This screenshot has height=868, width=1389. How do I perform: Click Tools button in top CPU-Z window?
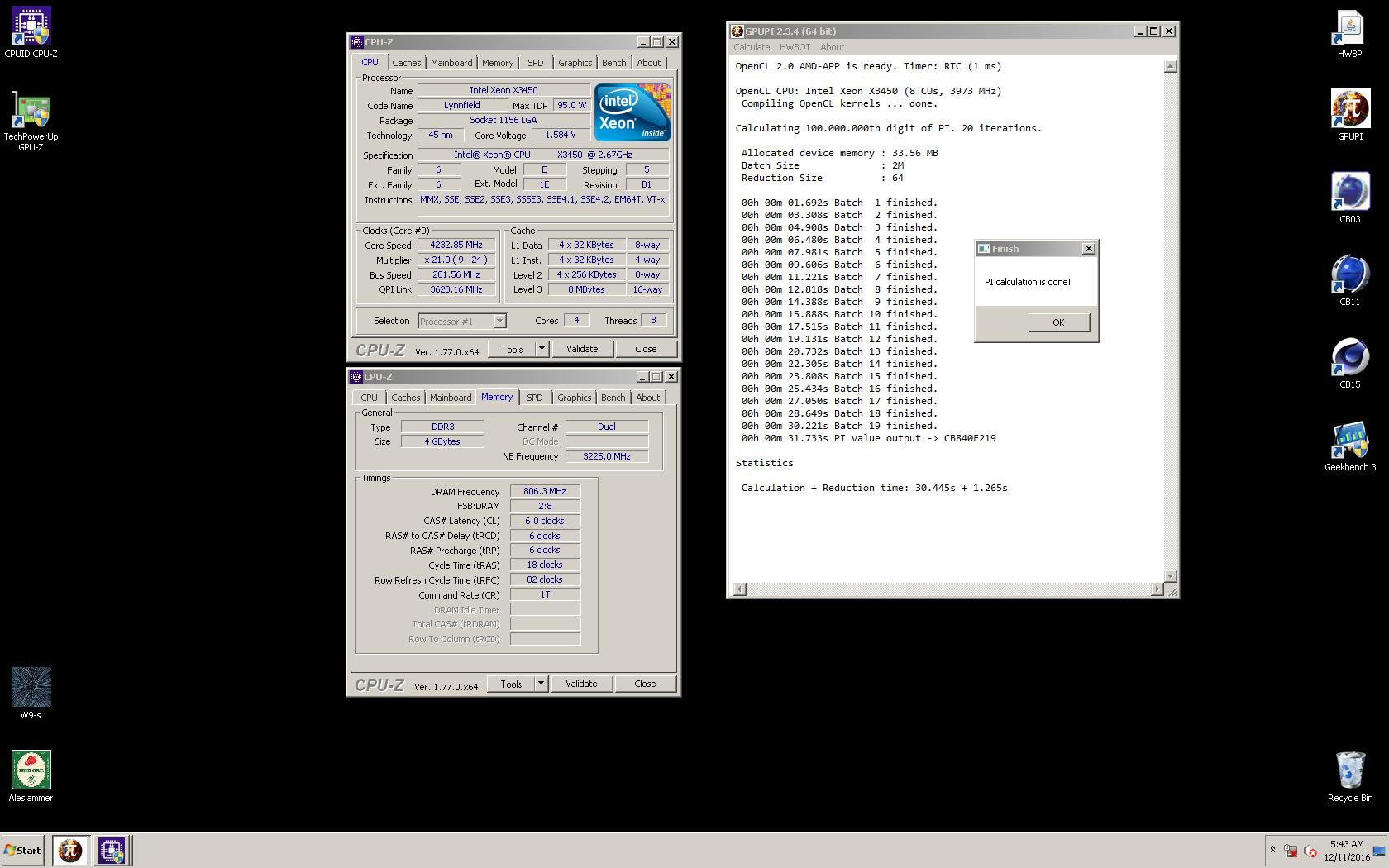pyautogui.click(x=512, y=349)
